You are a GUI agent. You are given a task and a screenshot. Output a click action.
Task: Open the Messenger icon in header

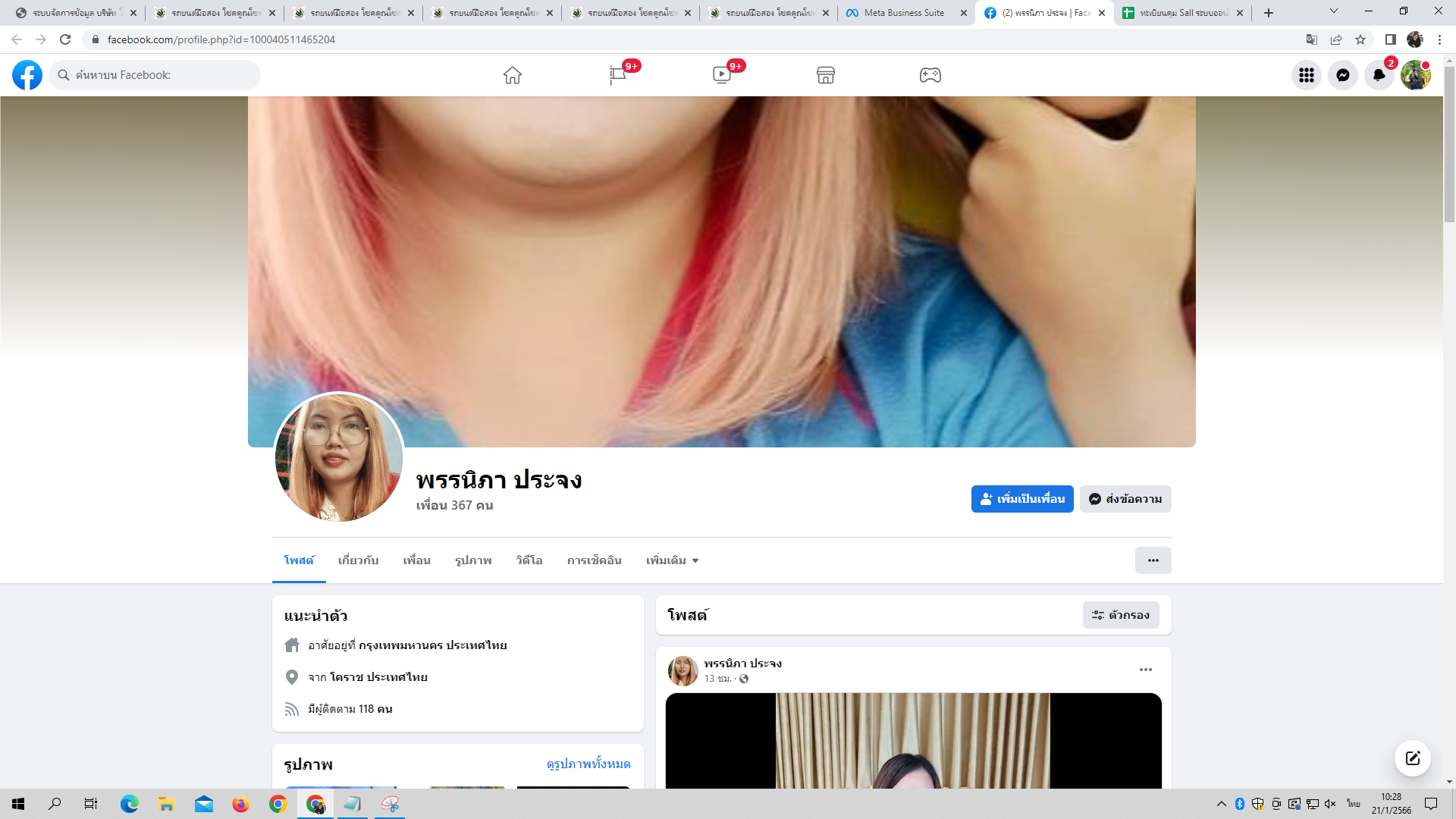pos(1343,75)
